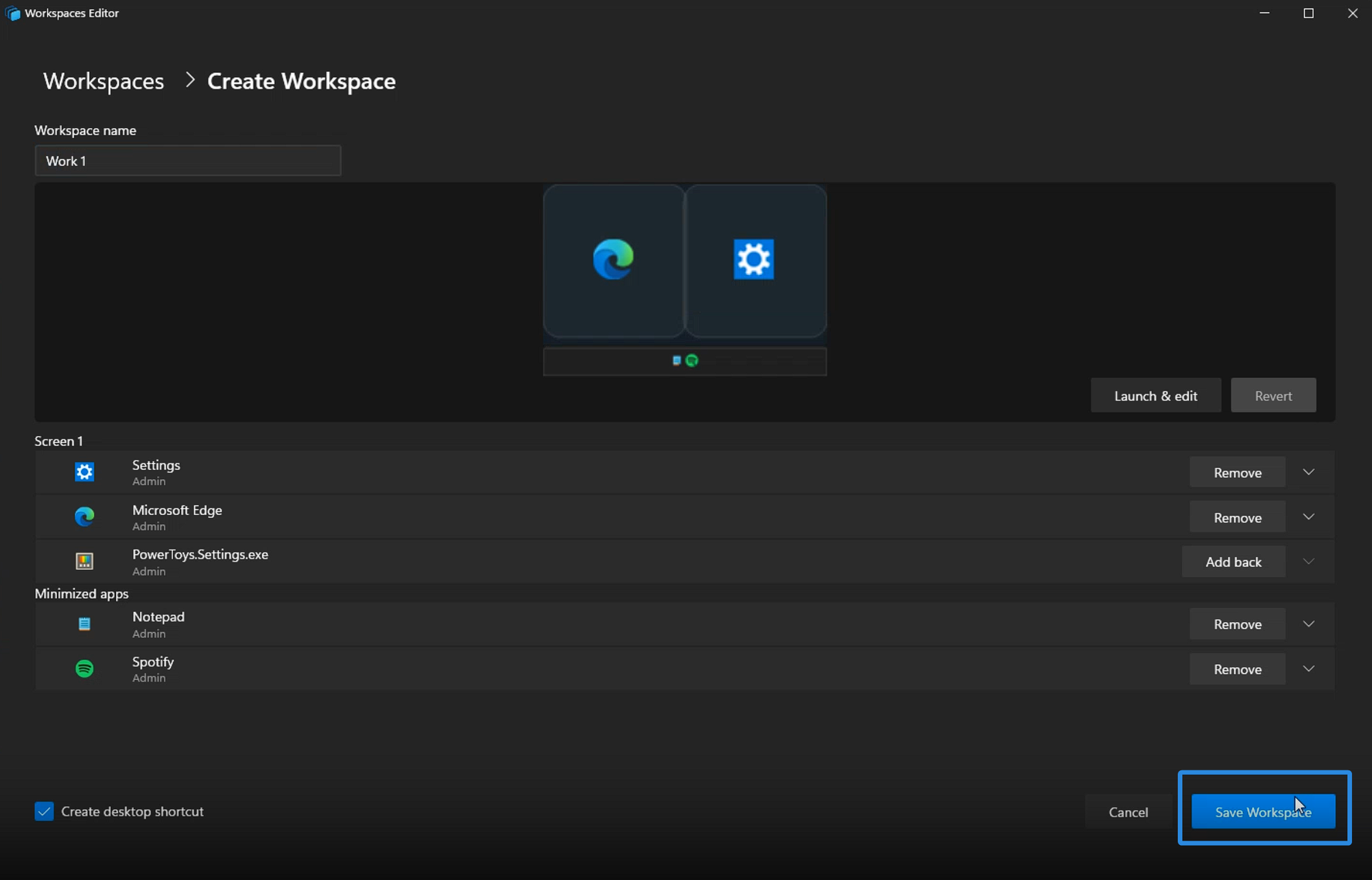Select the Edge window thumbnail in the preview
Viewport: 1372px width, 880px height.
click(x=613, y=261)
